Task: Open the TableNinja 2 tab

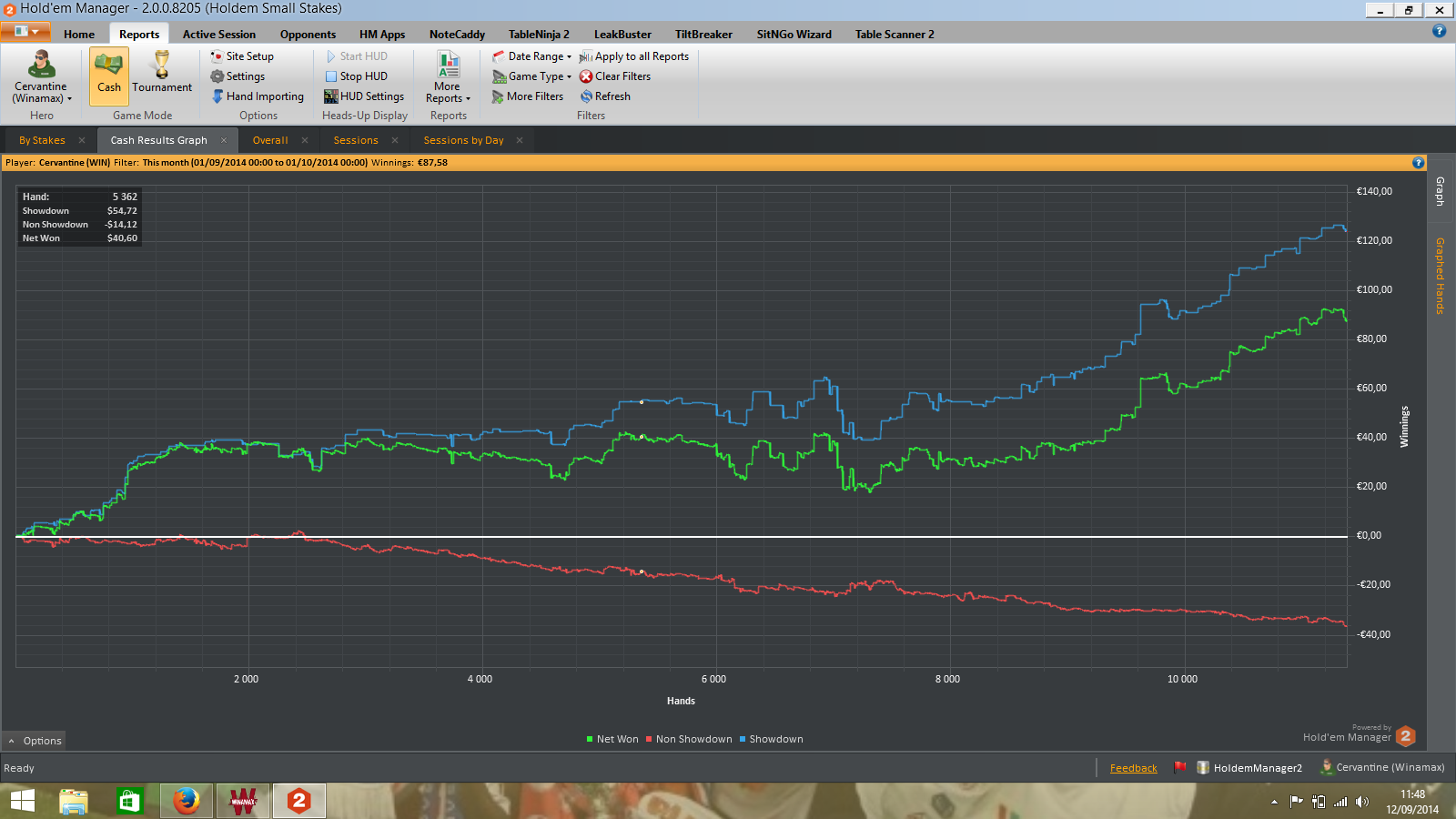Action: click(539, 35)
